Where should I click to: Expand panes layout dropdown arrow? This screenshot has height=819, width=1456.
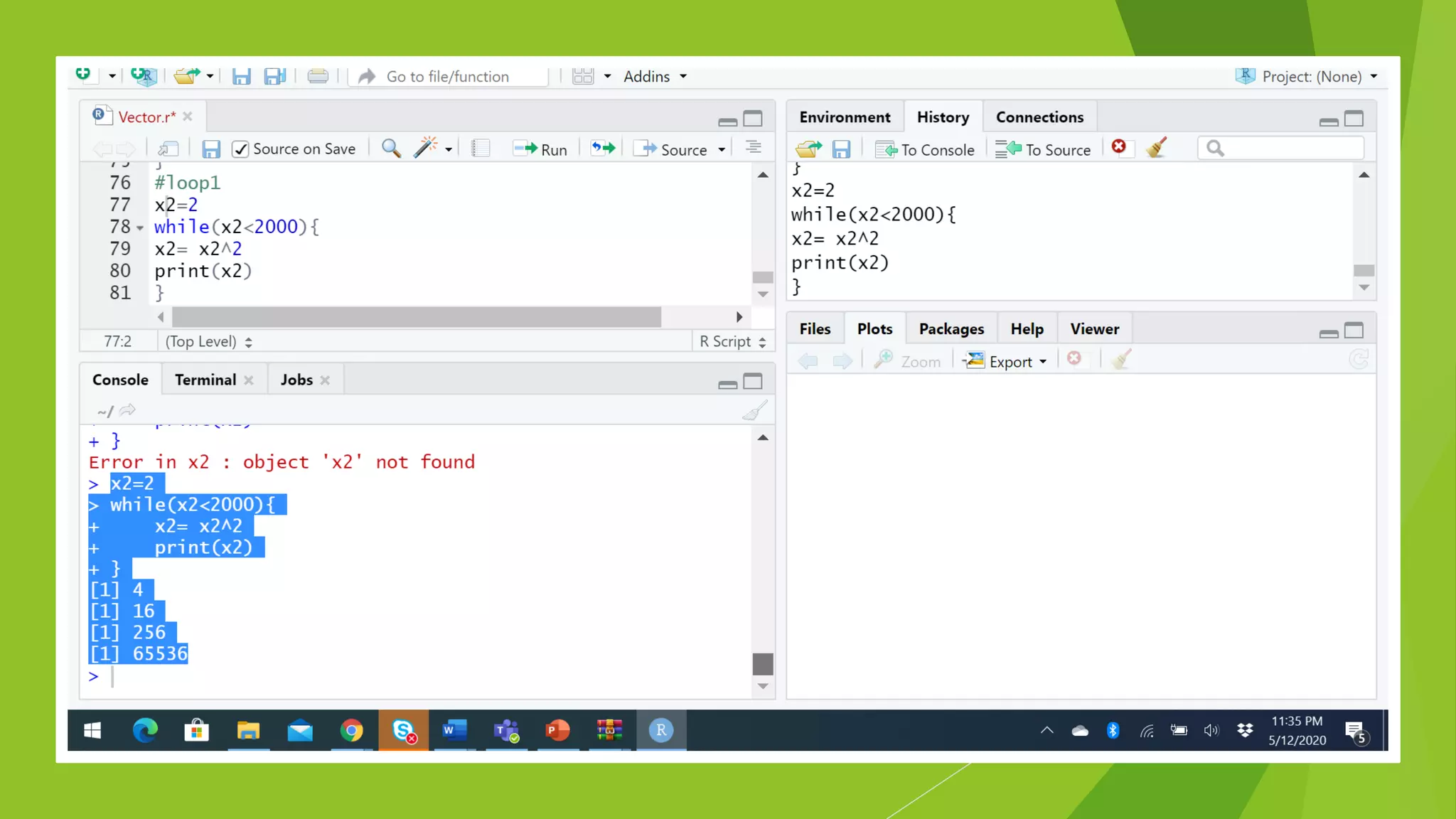pos(607,76)
